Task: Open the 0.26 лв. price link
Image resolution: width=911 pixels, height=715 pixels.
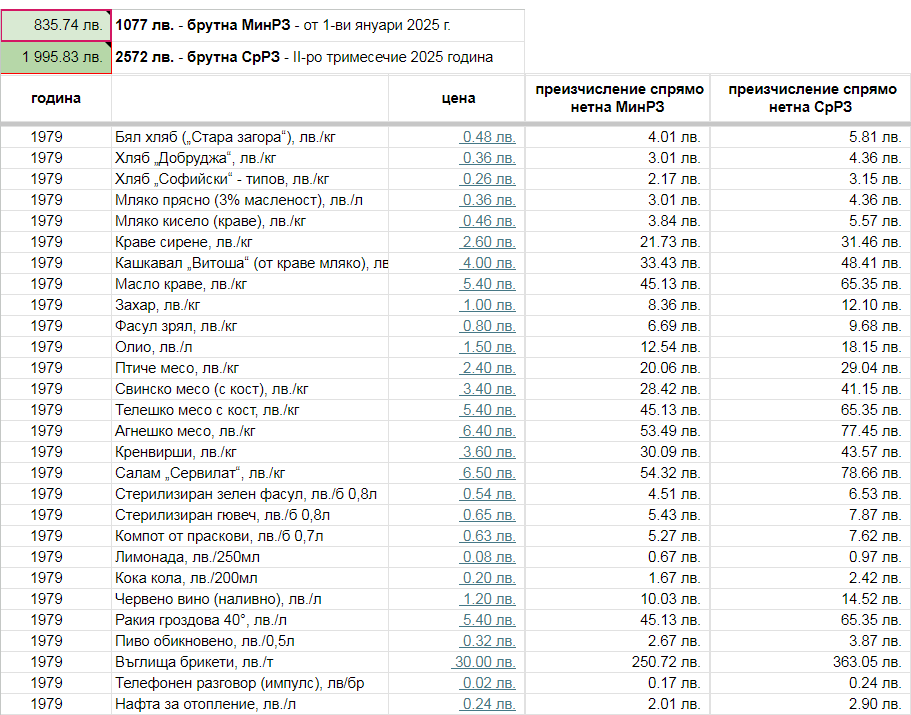Action: coord(489,179)
